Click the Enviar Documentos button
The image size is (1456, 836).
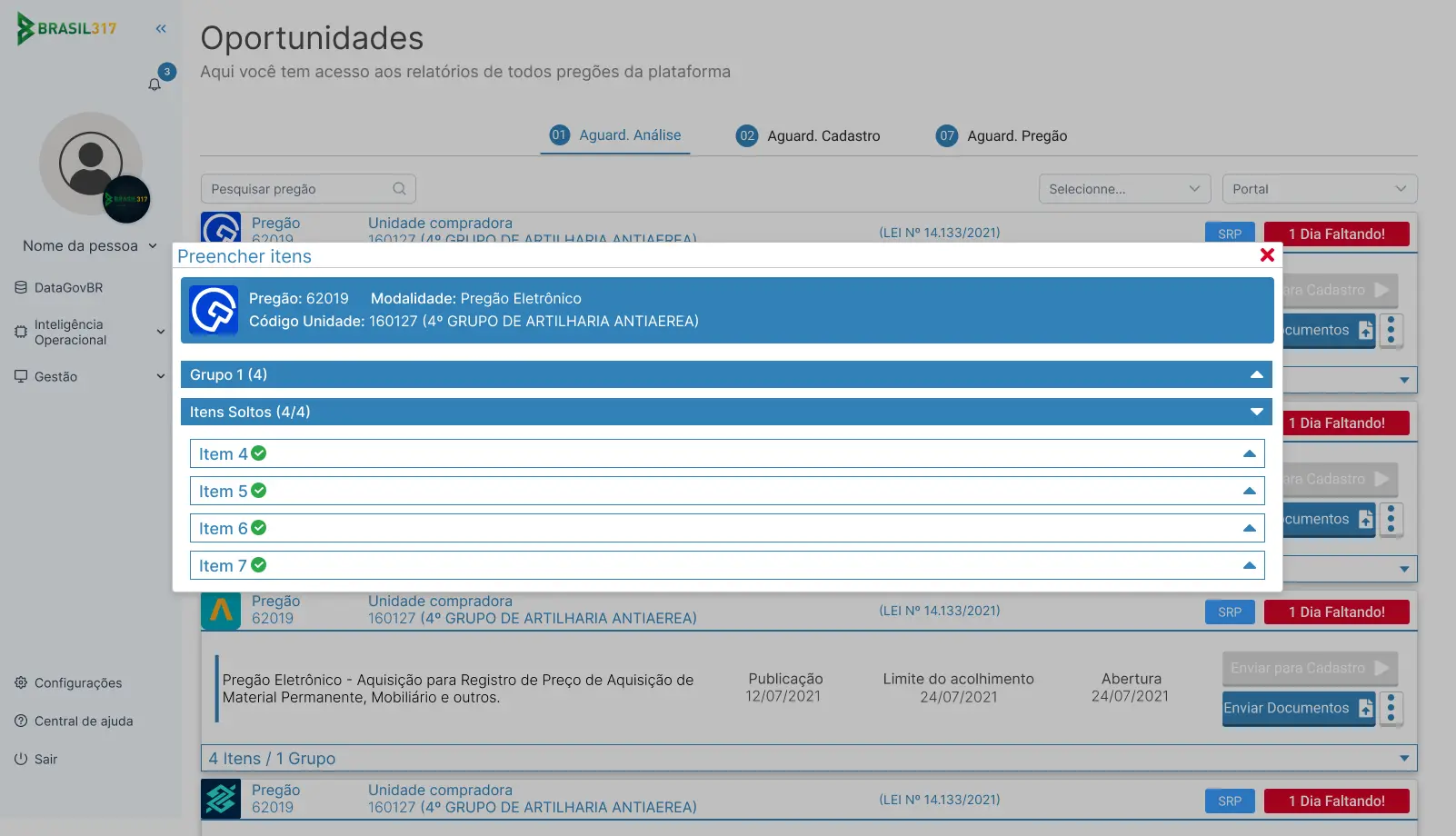click(1298, 709)
